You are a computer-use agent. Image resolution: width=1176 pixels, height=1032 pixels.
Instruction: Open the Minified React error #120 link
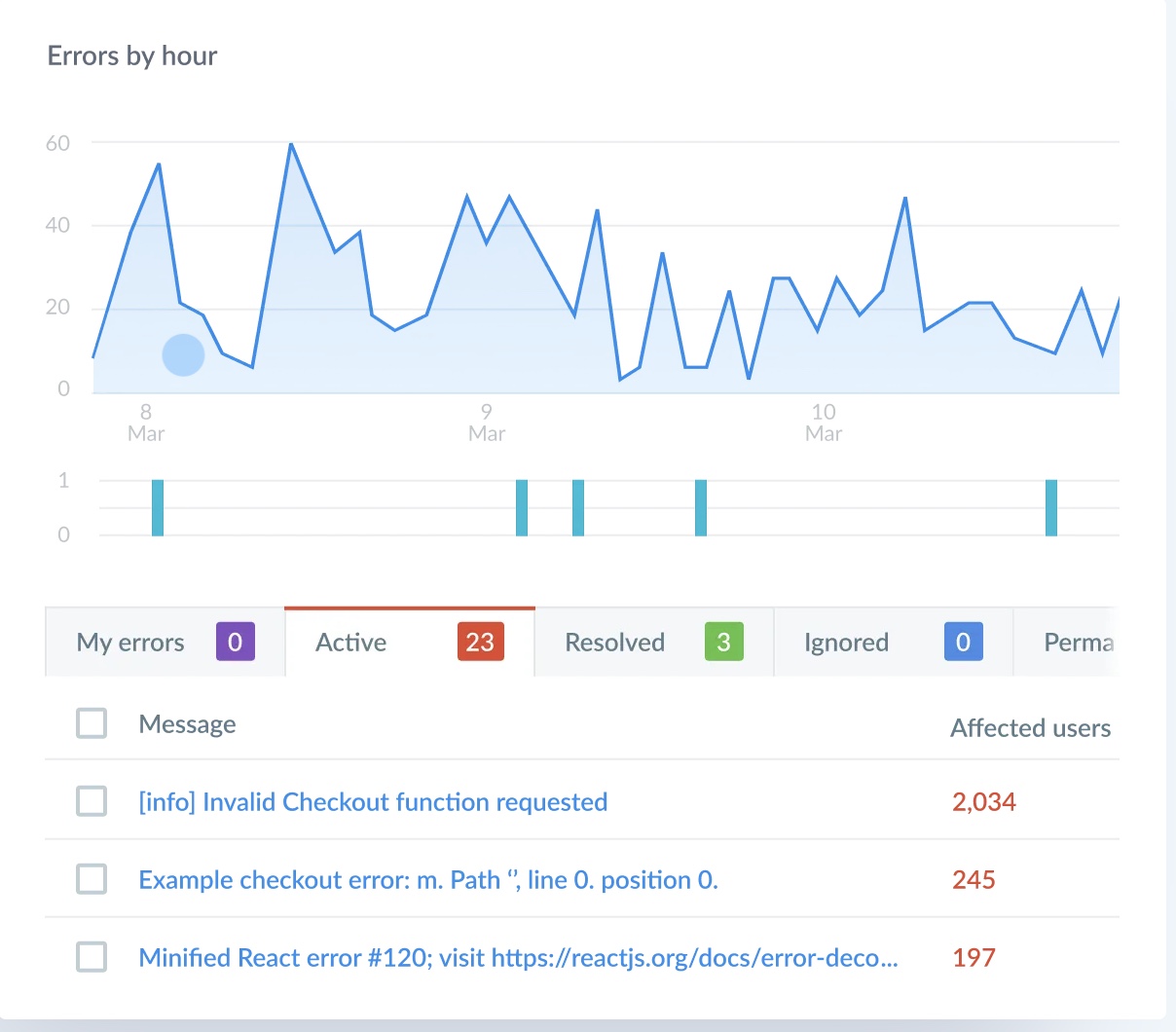[x=519, y=957]
